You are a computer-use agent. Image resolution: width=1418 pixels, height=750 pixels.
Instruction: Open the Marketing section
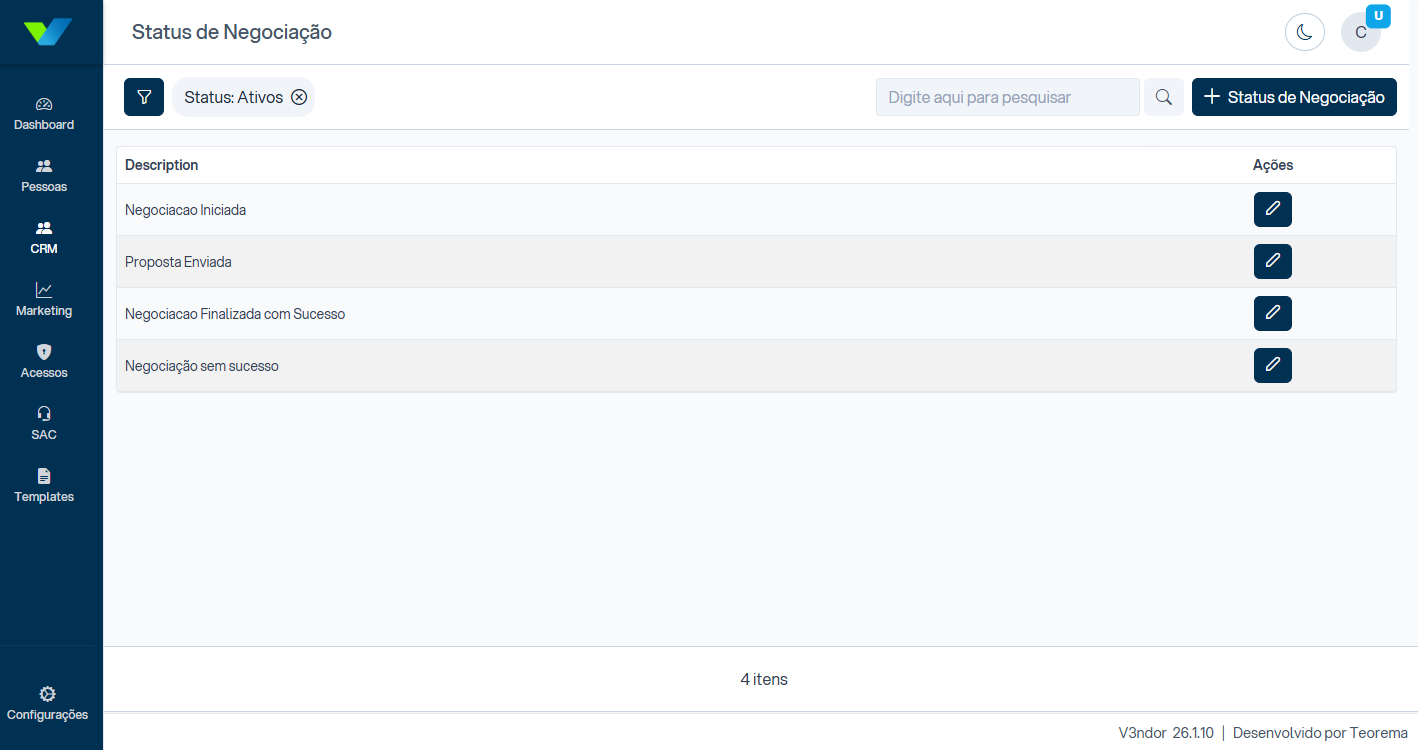pyautogui.click(x=44, y=300)
